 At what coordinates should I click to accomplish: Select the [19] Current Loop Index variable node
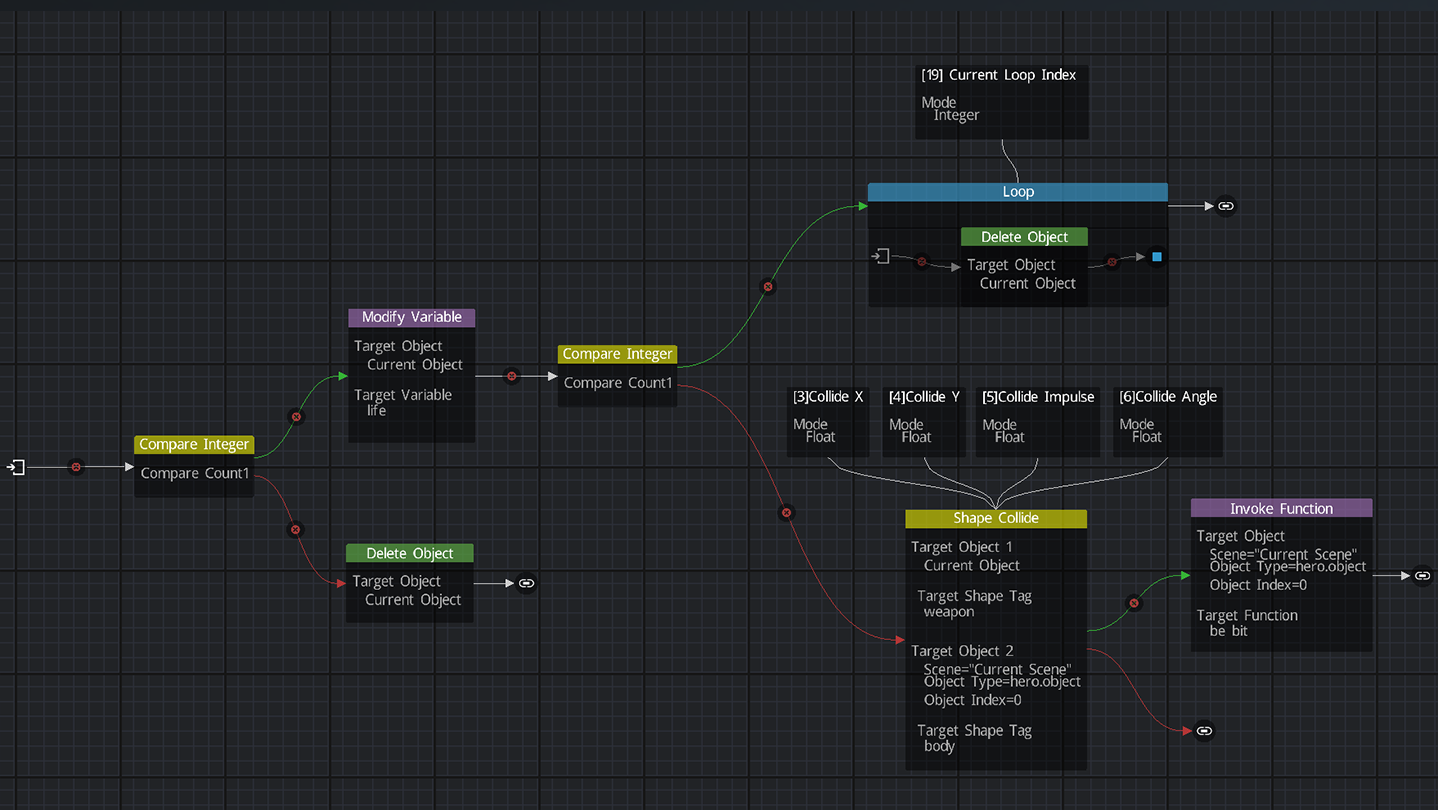(x=1001, y=101)
